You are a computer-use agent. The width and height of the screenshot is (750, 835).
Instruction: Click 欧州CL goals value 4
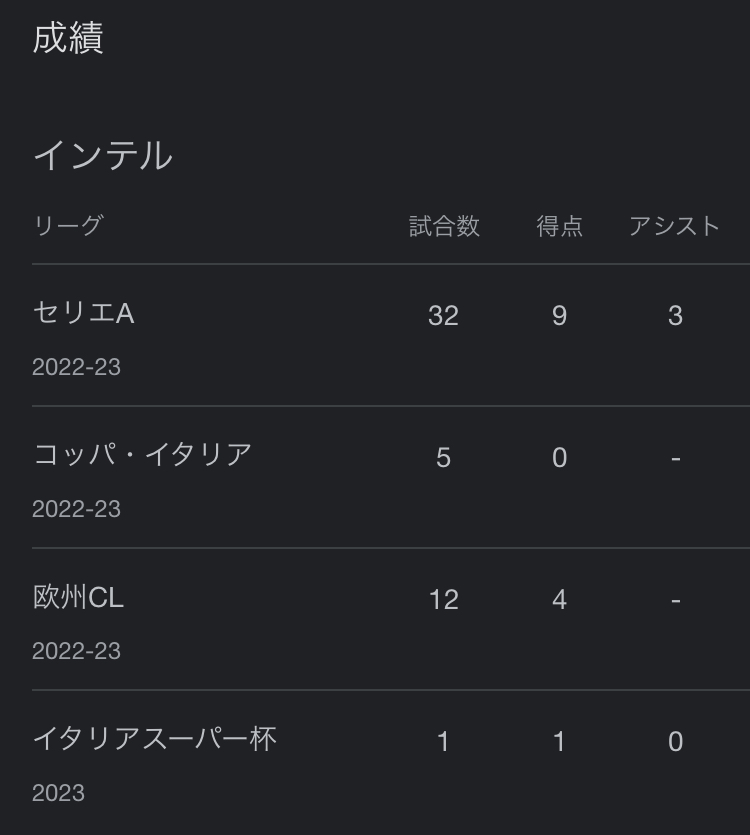[x=559, y=600]
